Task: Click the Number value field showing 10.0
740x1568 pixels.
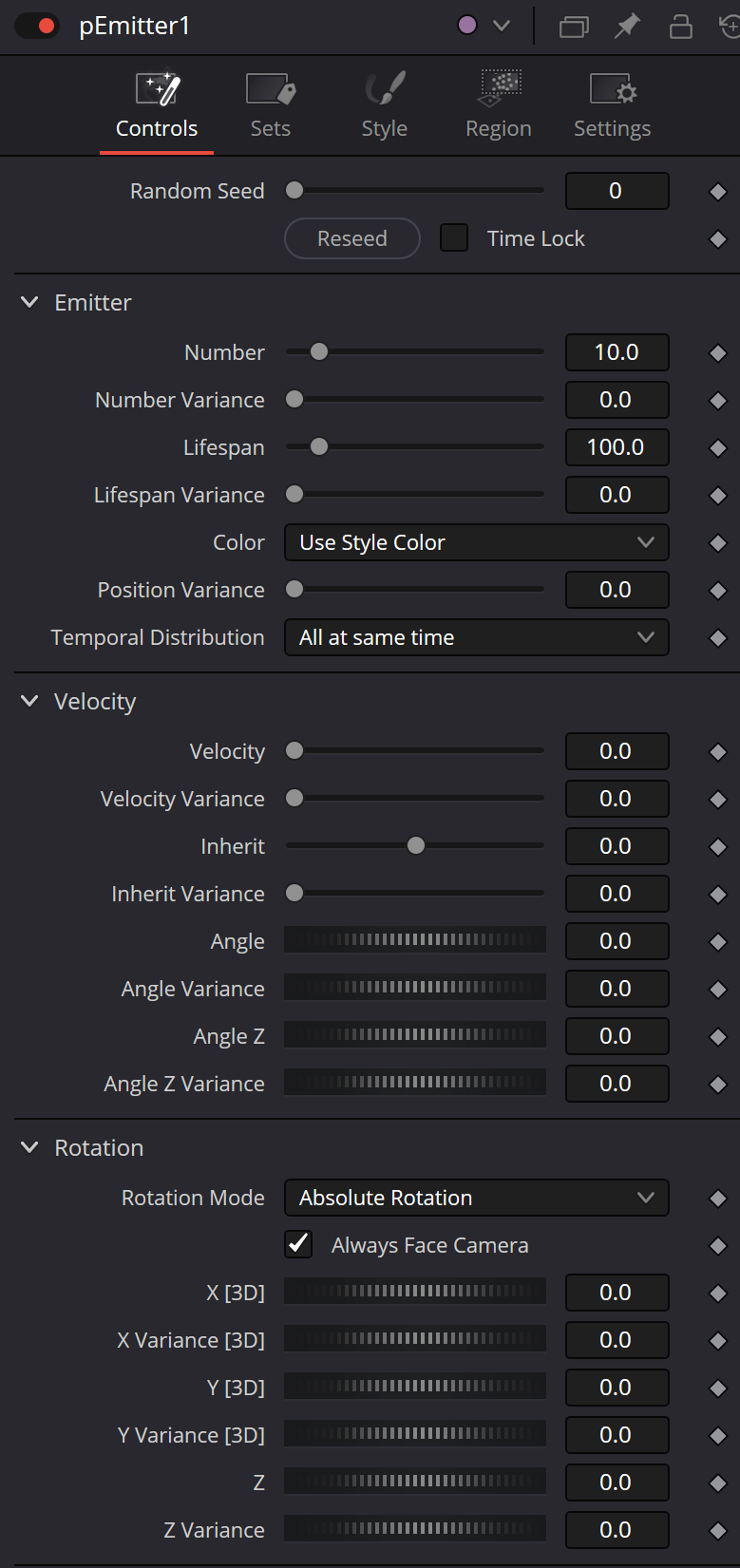Action: pyautogui.click(x=617, y=352)
